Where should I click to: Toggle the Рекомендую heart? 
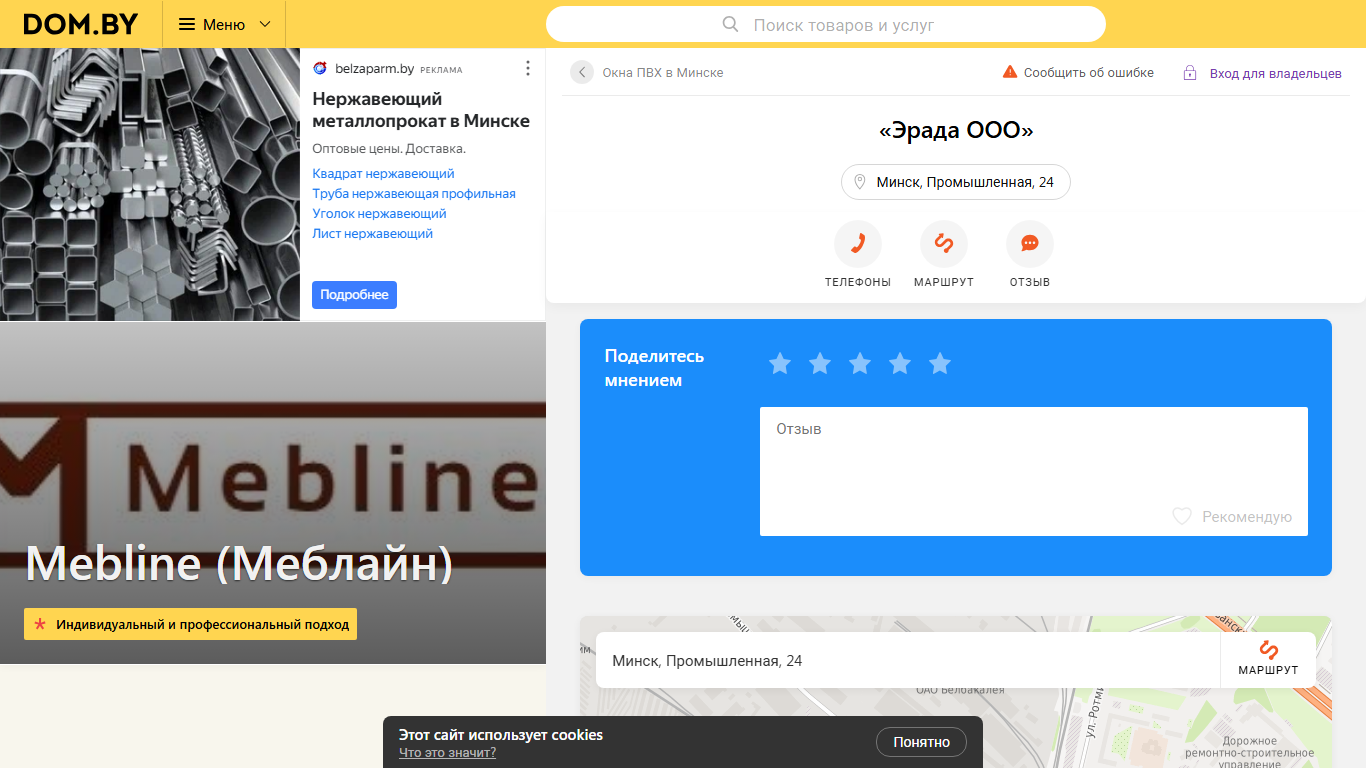(1182, 516)
